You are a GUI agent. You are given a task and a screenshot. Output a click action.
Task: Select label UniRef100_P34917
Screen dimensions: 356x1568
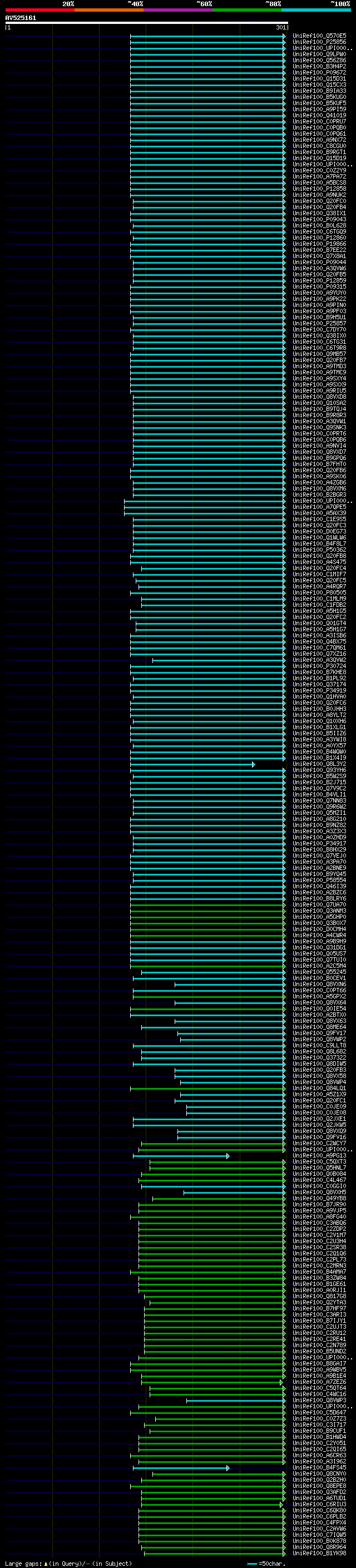point(319,843)
